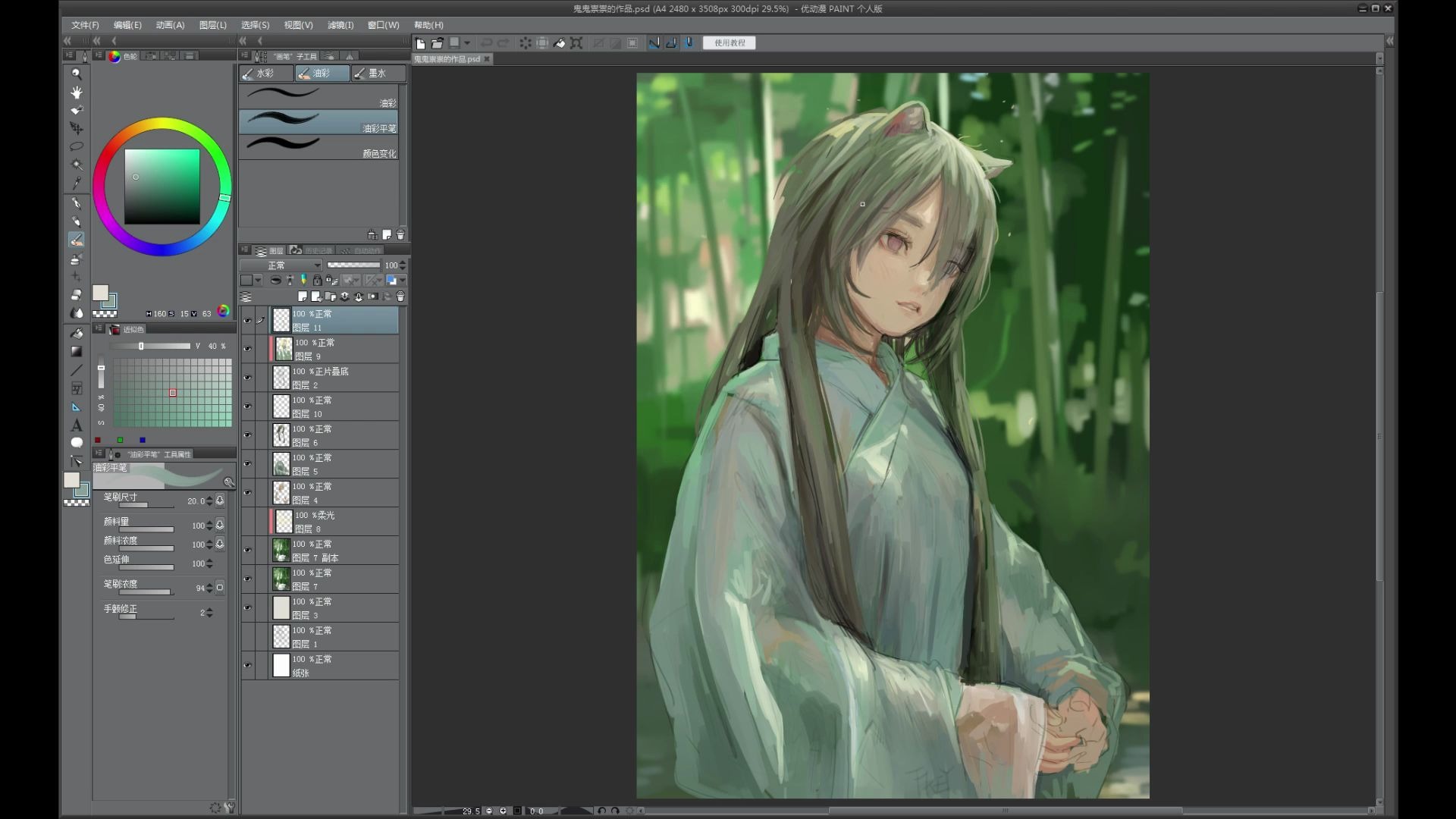Select the Airbrush tool
The image size is (1456, 819).
(x=77, y=259)
